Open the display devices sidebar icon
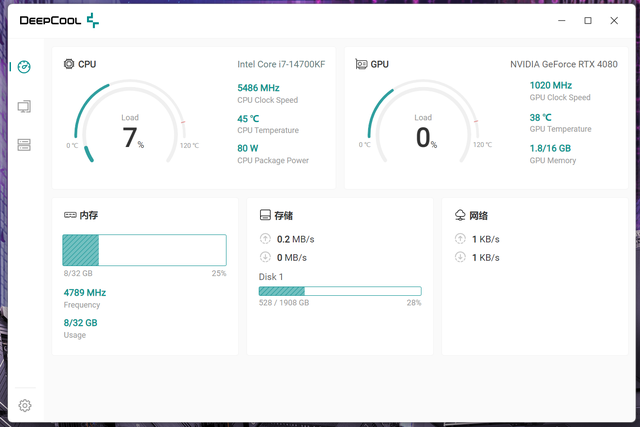Image resolution: width=640 pixels, height=427 pixels. pyautogui.click(x=24, y=107)
